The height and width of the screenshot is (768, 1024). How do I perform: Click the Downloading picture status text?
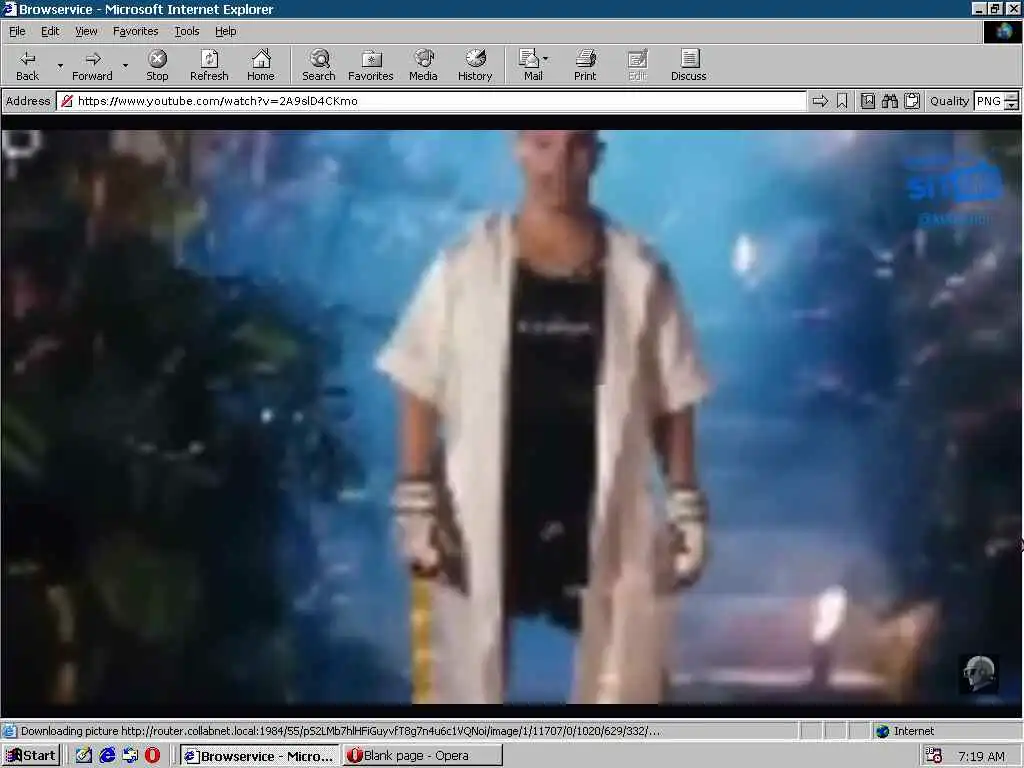pyautogui.click(x=340, y=731)
